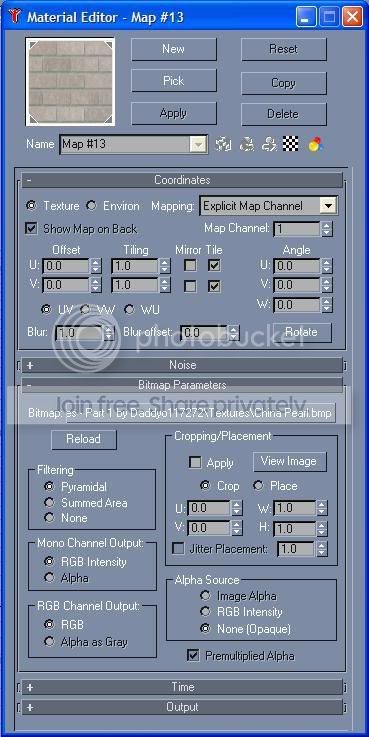Select the UV radio button
Viewport: 369px width, 737px height.
(46, 309)
